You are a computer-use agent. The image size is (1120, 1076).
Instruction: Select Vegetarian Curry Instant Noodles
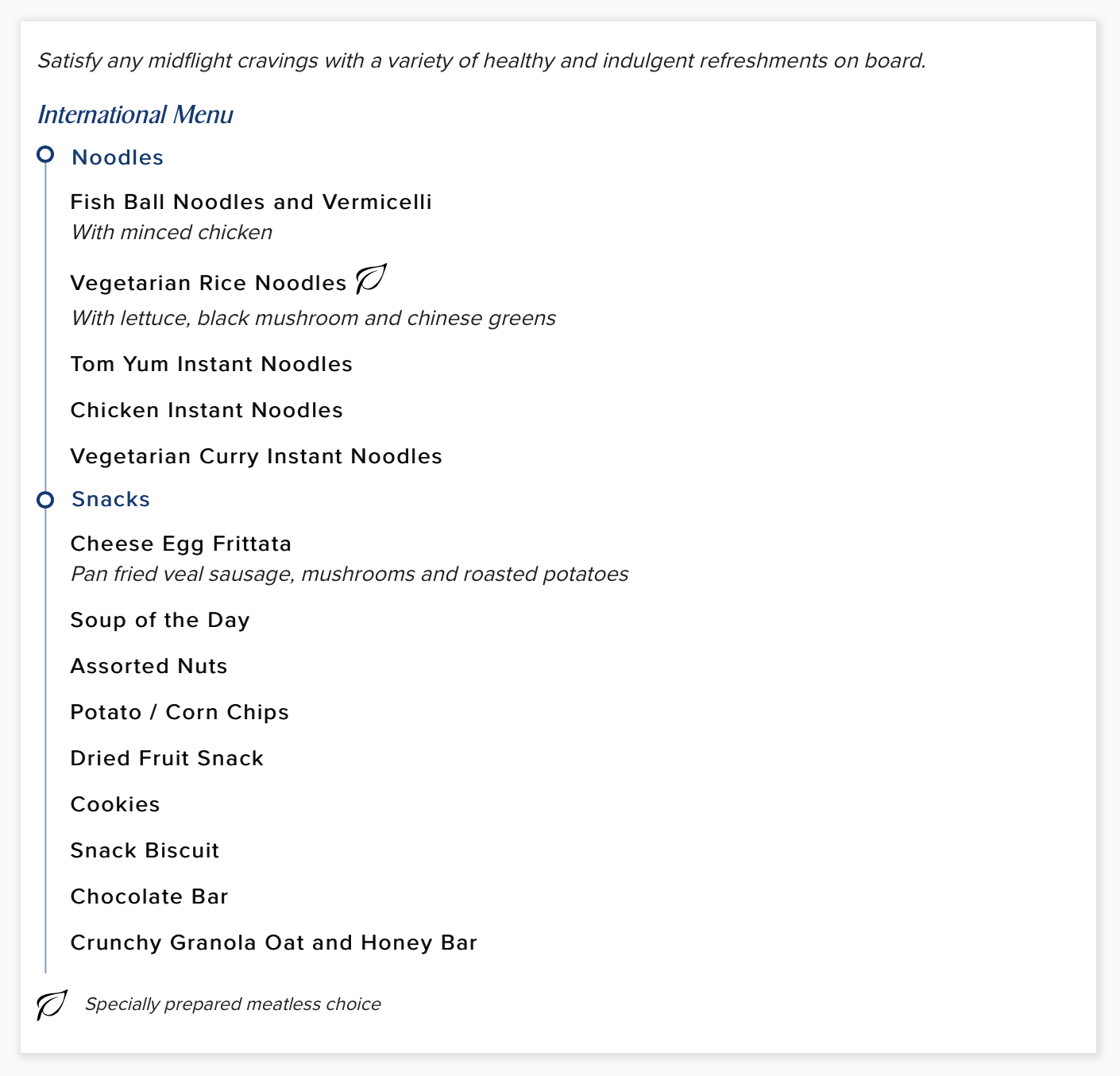click(x=257, y=456)
